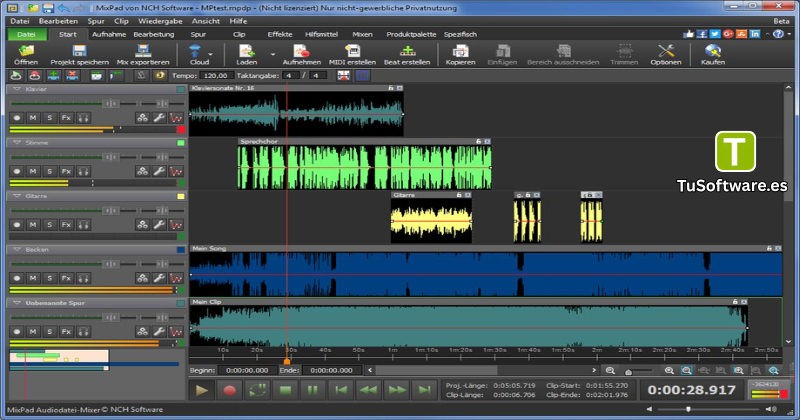800x420 pixels.
Task: Click the Klavier track color swatch
Action: 181,89
